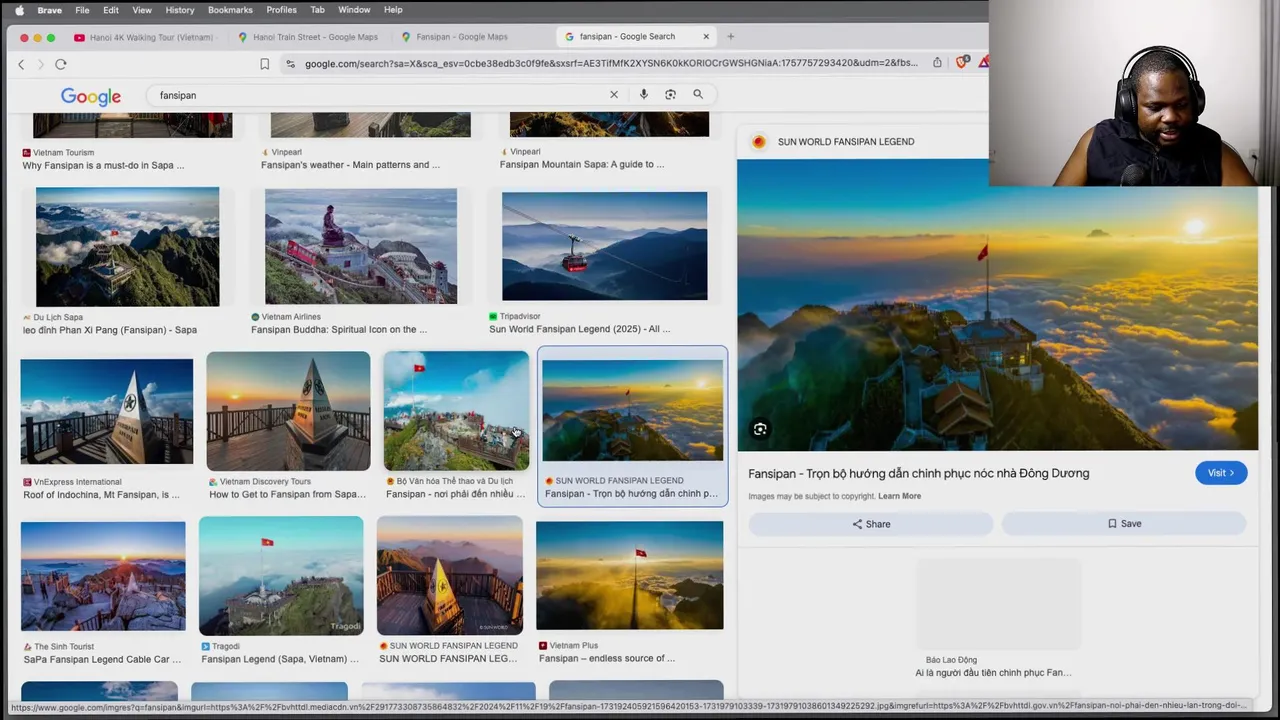The height and width of the screenshot is (720, 1280).
Task: Start voice search with microphone icon
Action: [x=643, y=95]
